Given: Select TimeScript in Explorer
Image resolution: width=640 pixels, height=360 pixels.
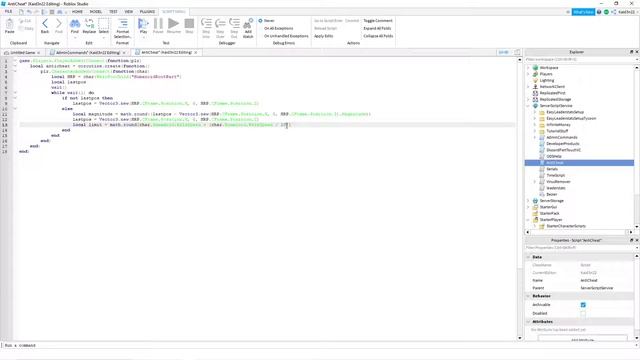Looking at the screenshot, I should point(555,176).
